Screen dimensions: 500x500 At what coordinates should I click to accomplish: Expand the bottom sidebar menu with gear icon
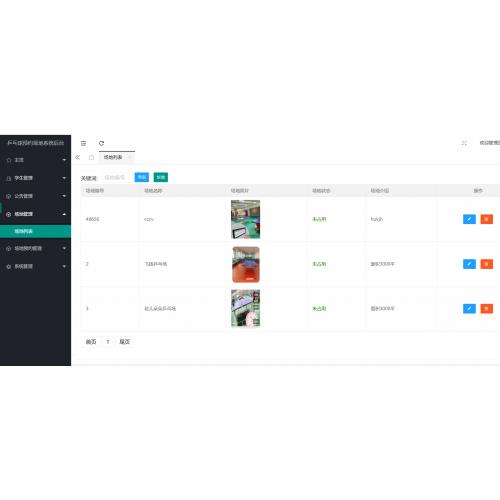point(35,267)
